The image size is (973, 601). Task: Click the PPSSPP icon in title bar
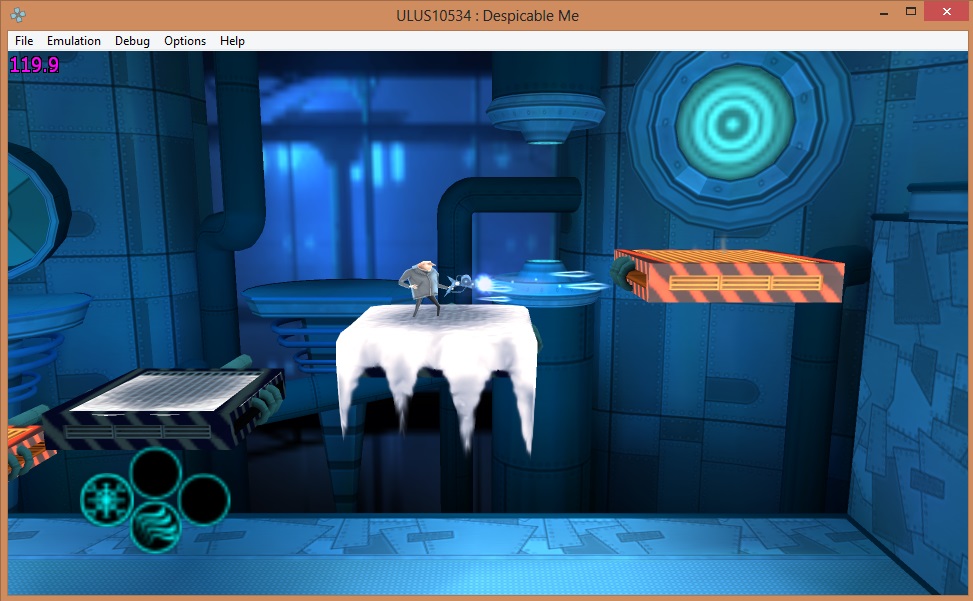pos(19,15)
